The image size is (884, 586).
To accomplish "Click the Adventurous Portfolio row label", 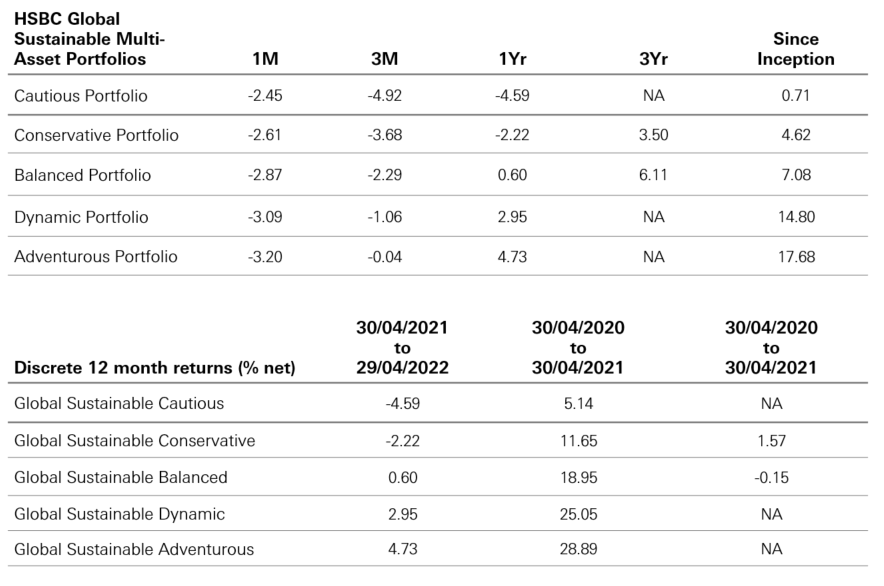I will [x=96, y=257].
